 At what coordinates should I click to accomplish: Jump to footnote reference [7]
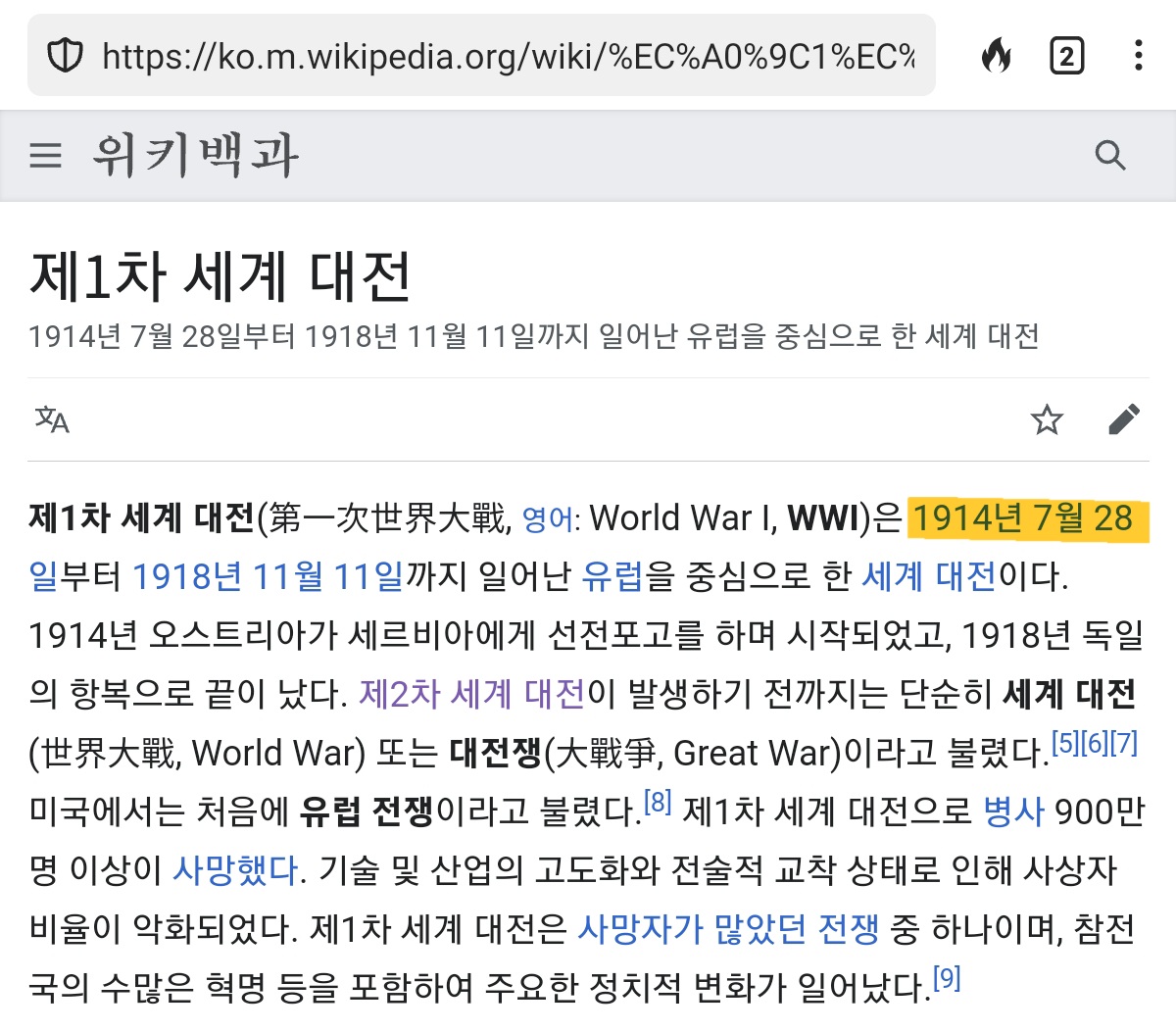pos(1123,743)
